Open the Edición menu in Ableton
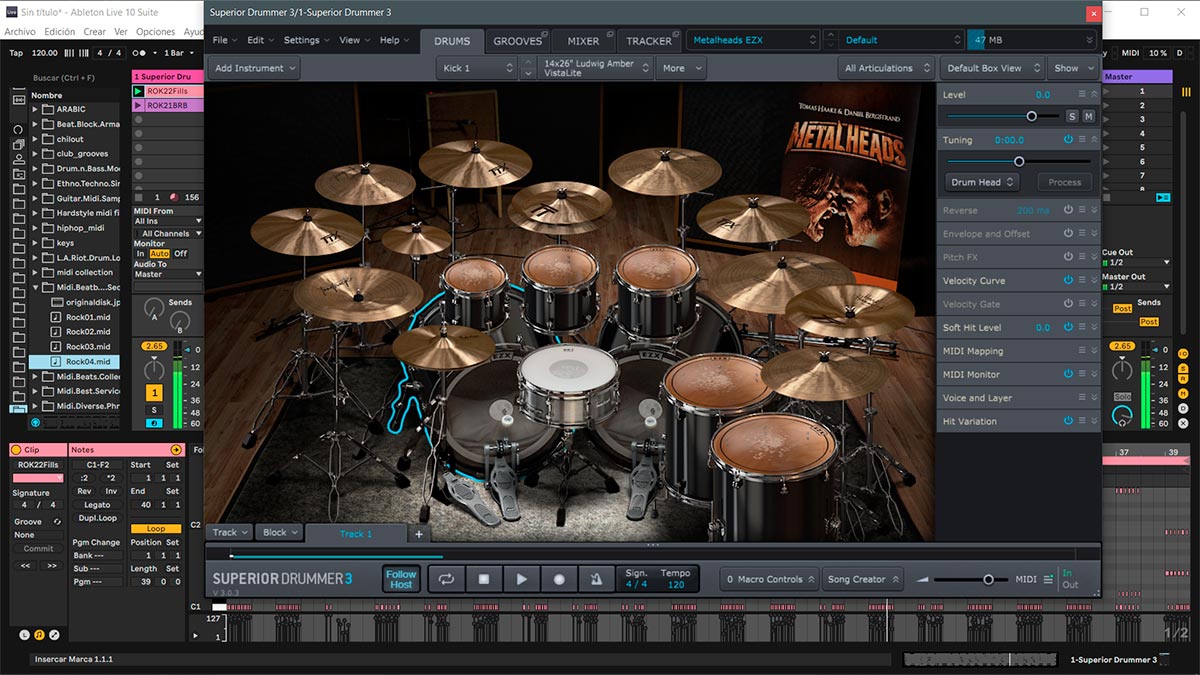Image resolution: width=1200 pixels, height=675 pixels. point(60,32)
